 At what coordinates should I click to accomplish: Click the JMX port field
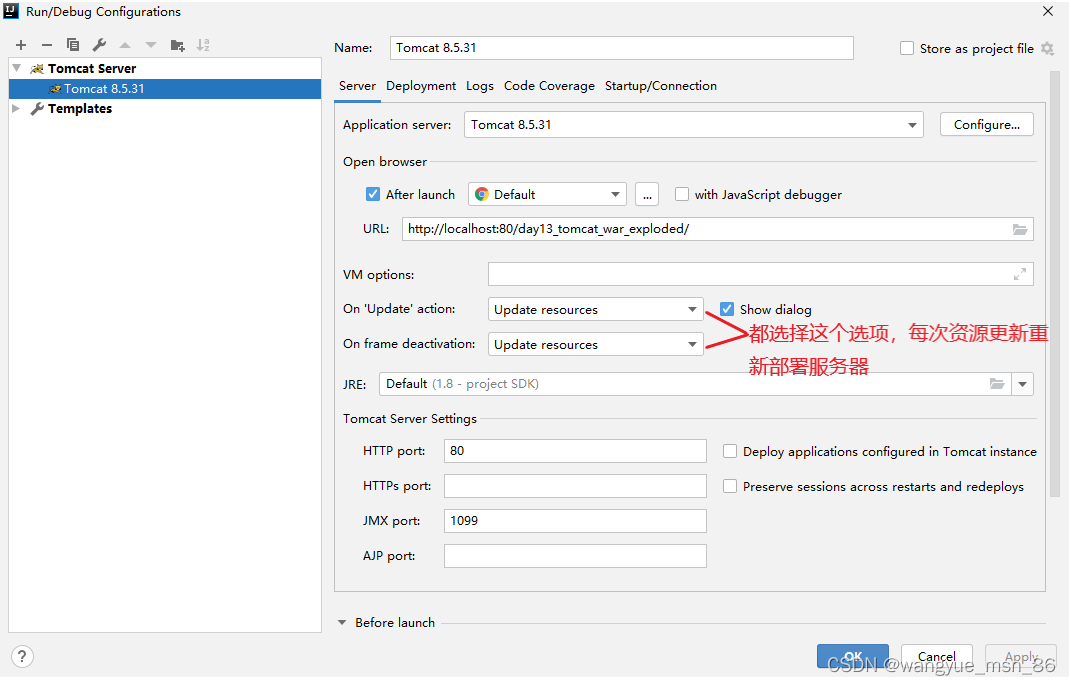click(x=575, y=521)
